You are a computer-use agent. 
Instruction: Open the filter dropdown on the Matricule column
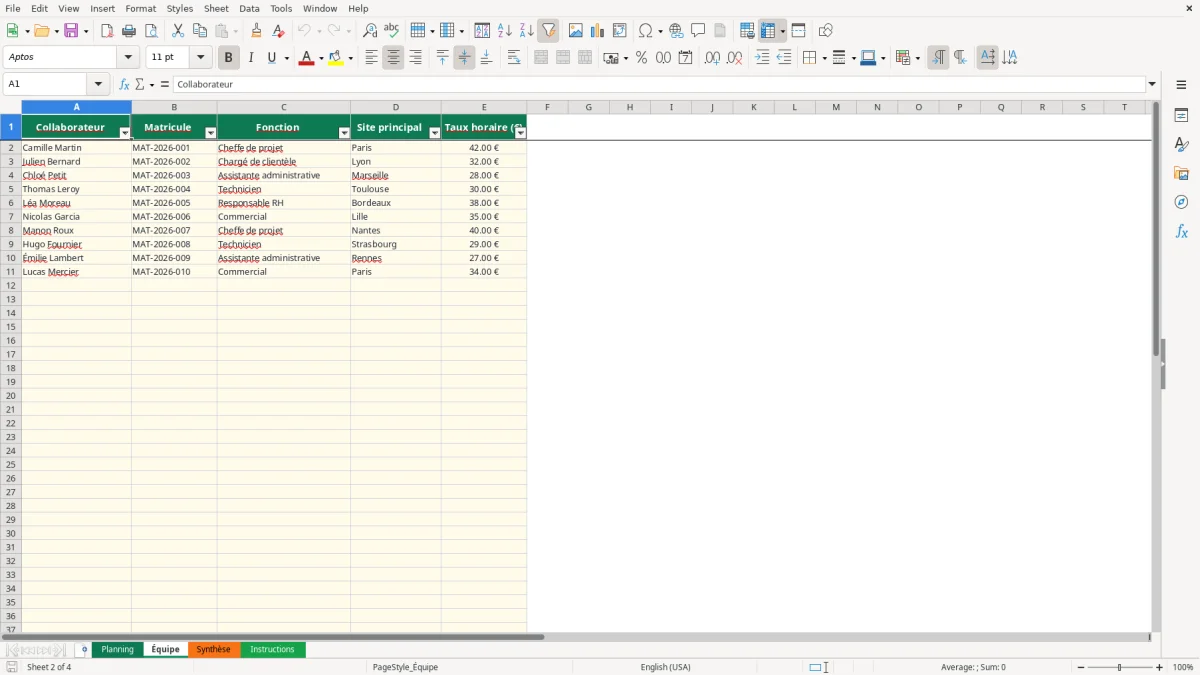coord(211,133)
